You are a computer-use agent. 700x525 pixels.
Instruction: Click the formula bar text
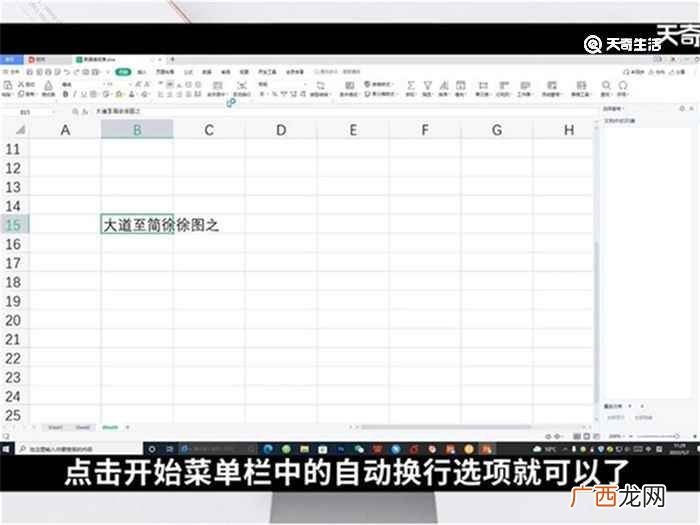tap(118, 112)
